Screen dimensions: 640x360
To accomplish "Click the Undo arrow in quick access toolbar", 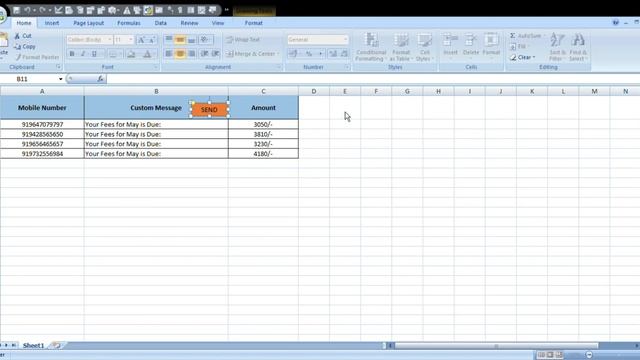I will click(27, 10).
